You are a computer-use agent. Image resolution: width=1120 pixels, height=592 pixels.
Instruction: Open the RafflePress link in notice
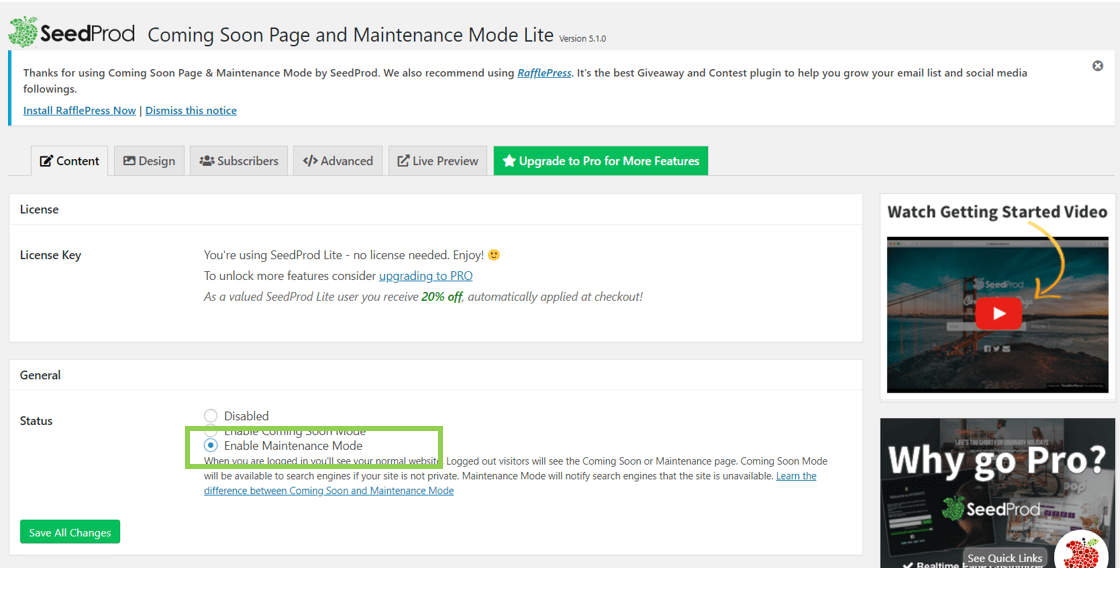click(544, 73)
